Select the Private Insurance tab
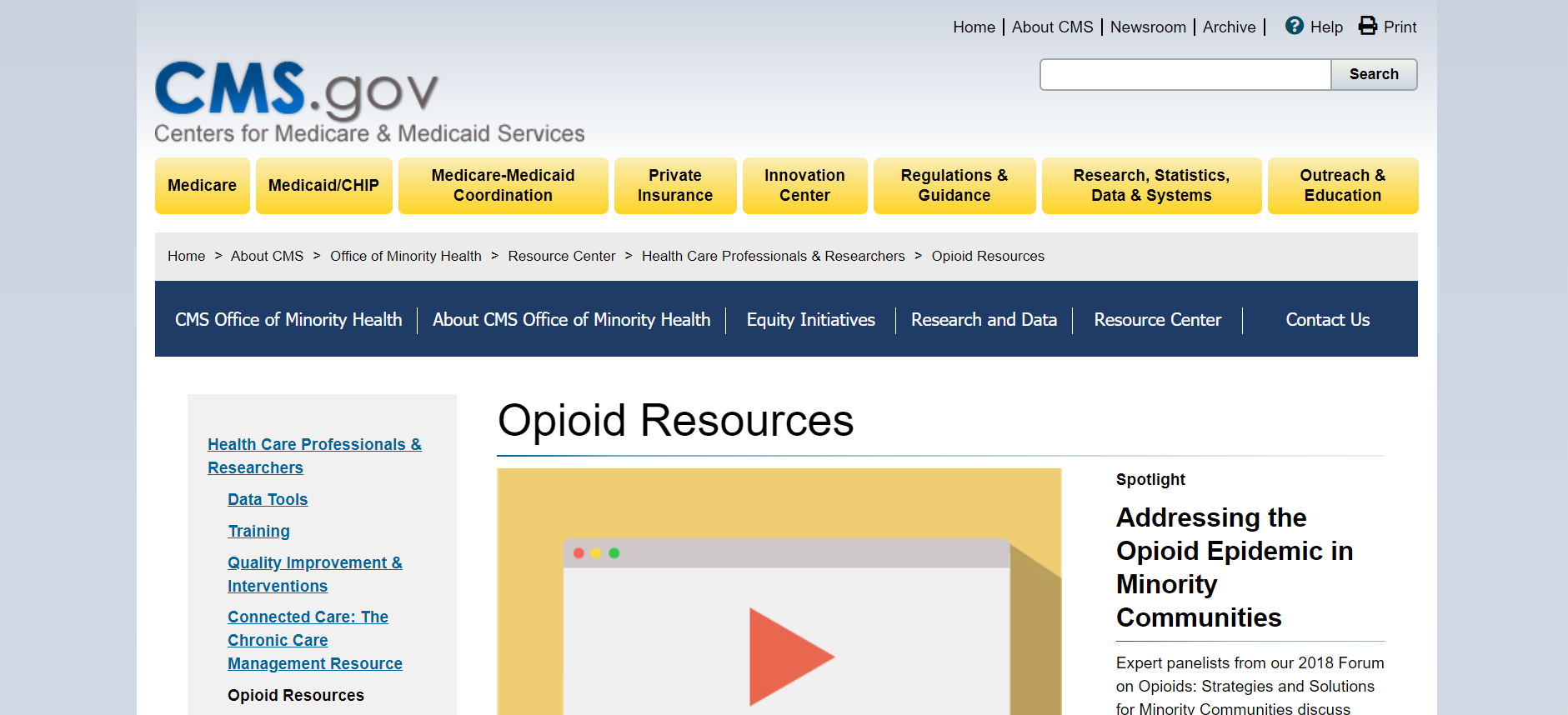The height and width of the screenshot is (715, 1568). tap(675, 186)
